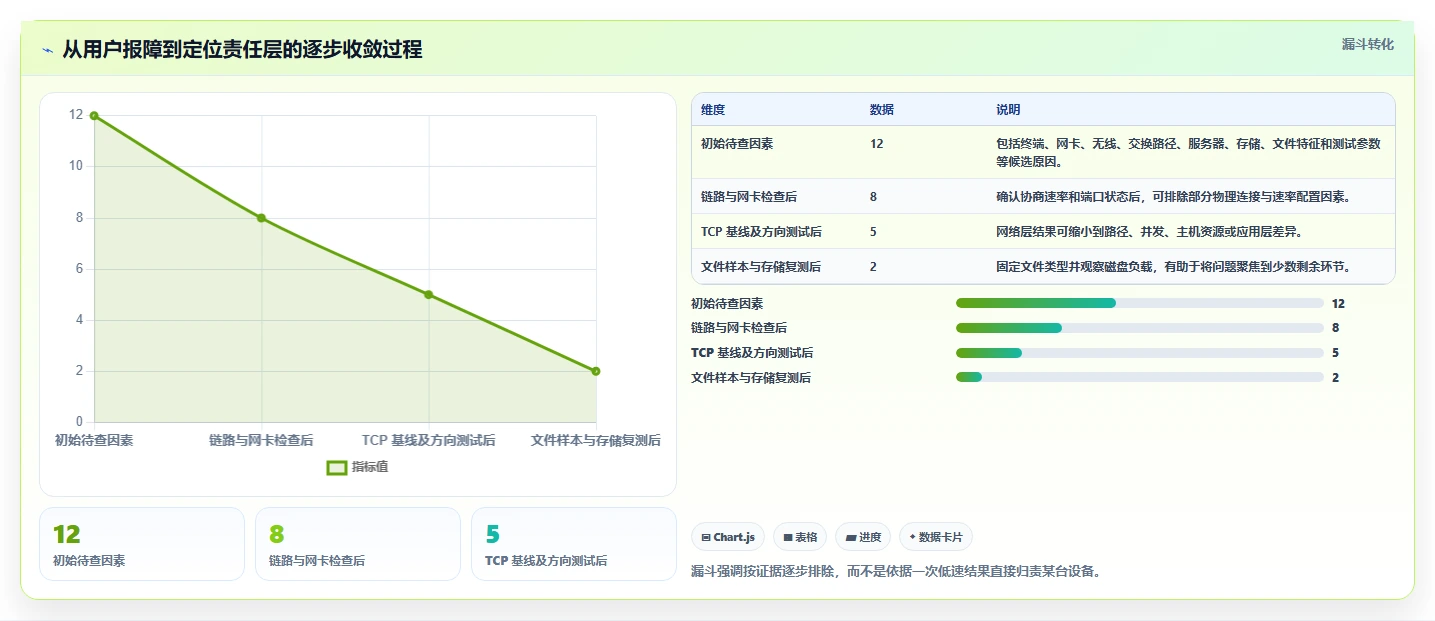This screenshot has width=1435, height=621.
Task: Click table cell 文件样本与存储复测后
Action: pyautogui.click(x=761, y=267)
